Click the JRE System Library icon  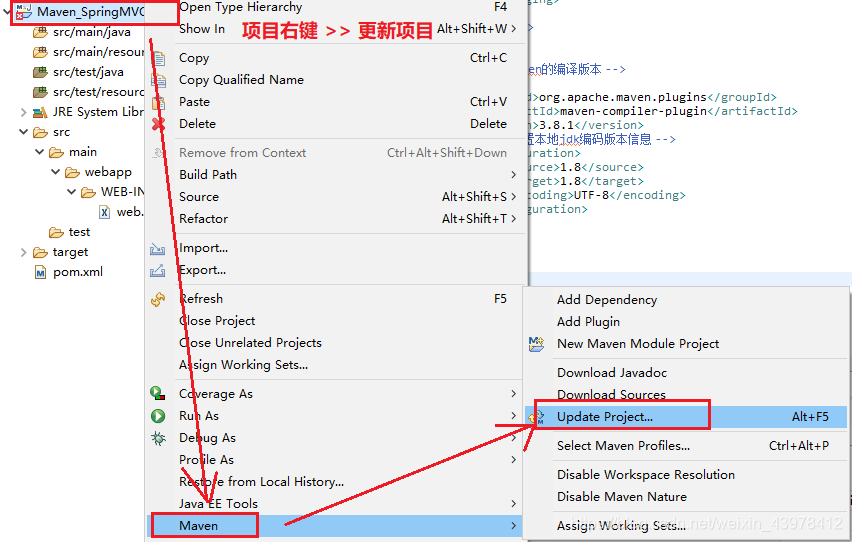[x=40, y=113]
